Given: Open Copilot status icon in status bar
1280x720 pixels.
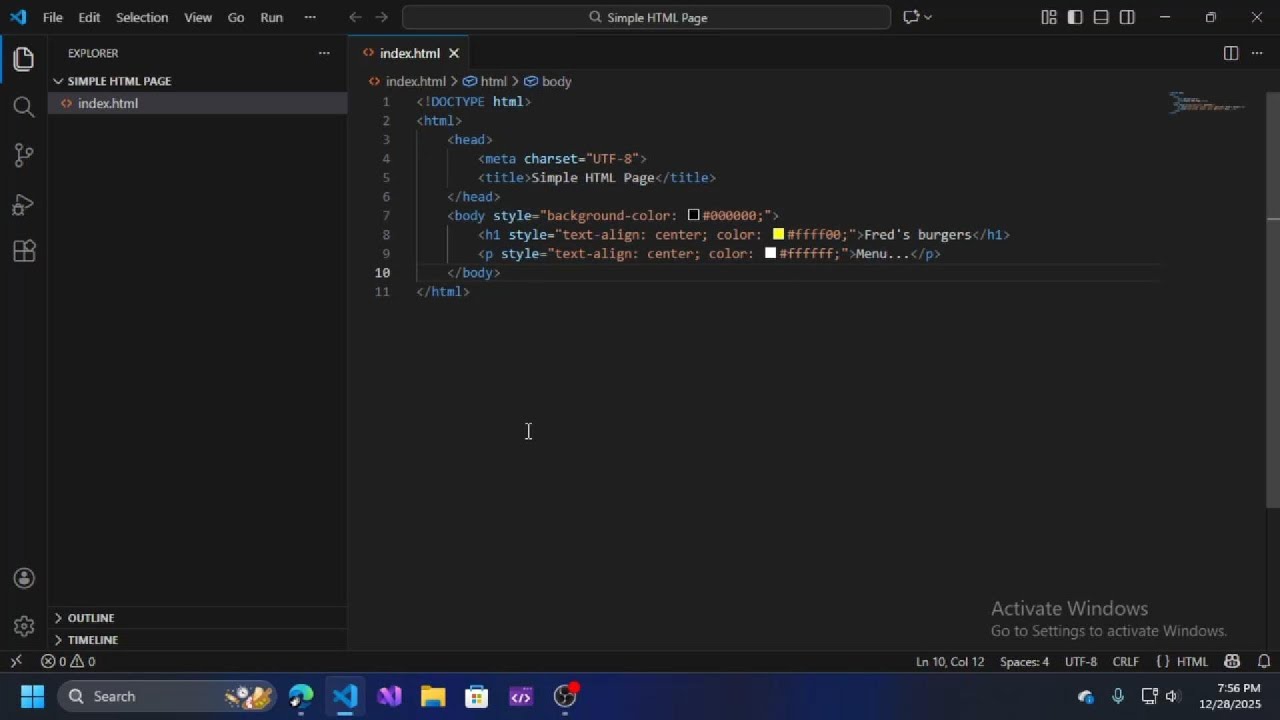Looking at the screenshot, I should pyautogui.click(x=1232, y=661).
